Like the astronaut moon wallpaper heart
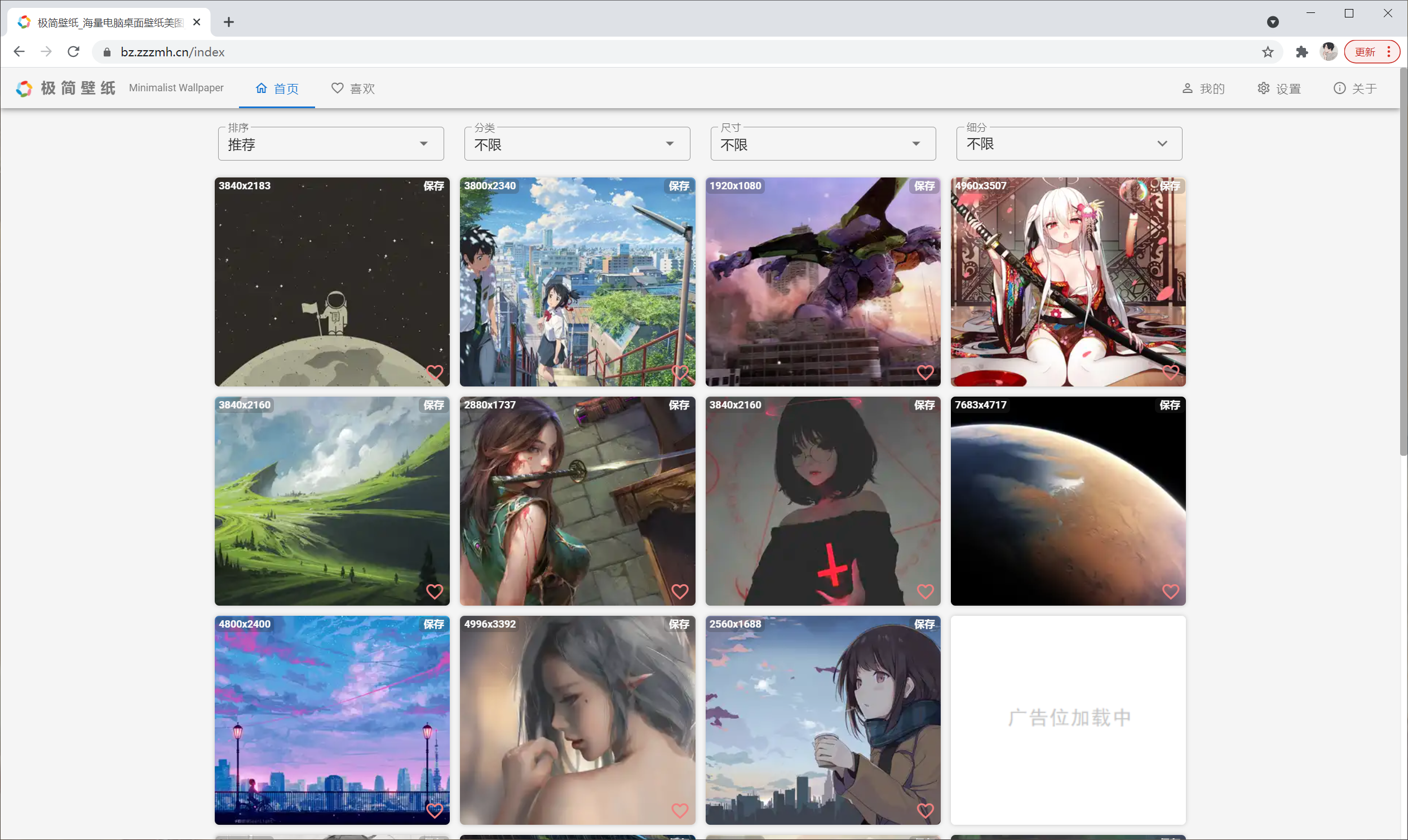The image size is (1408, 840). (434, 372)
